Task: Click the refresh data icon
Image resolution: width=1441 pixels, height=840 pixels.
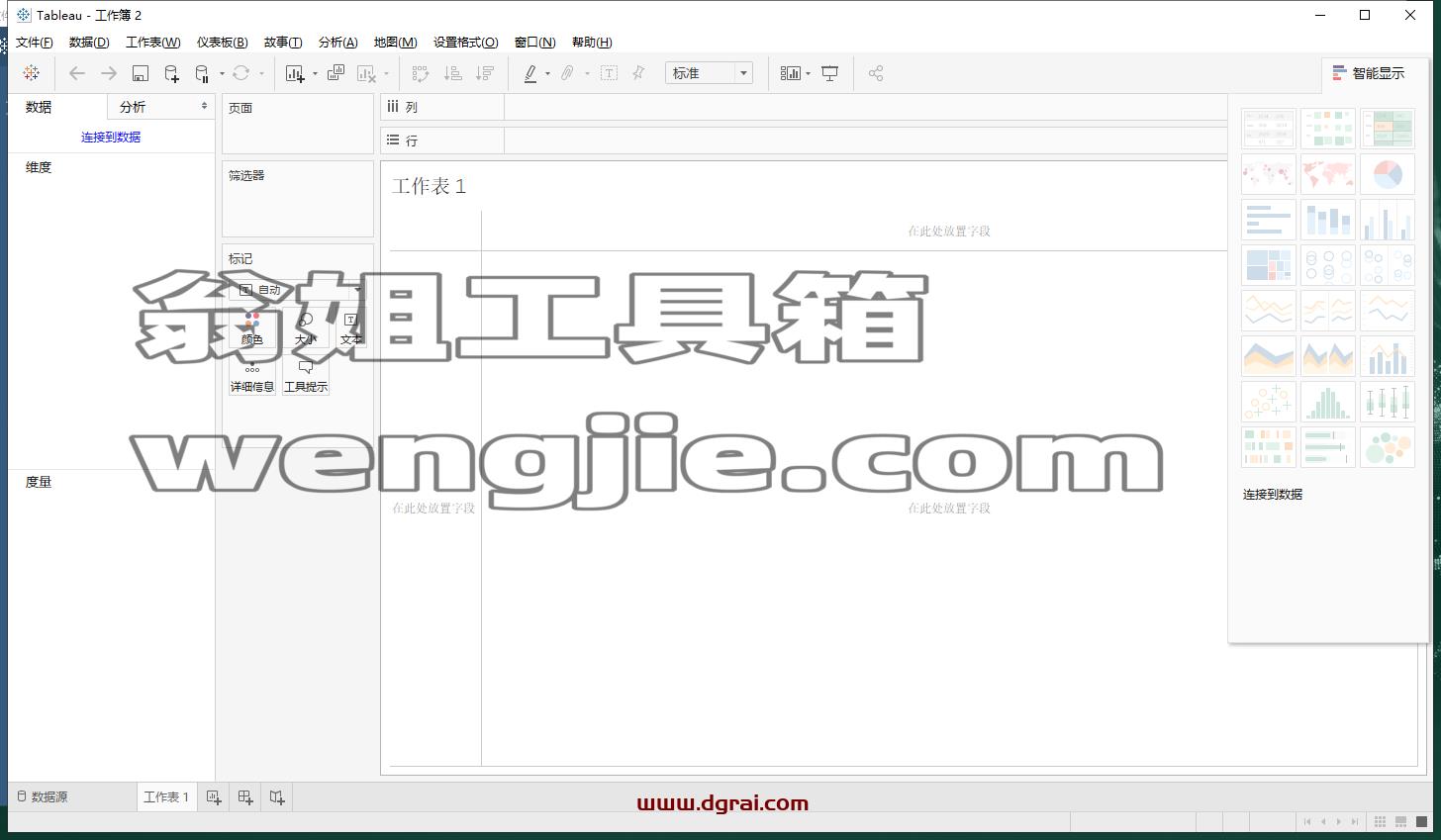Action: (240, 73)
